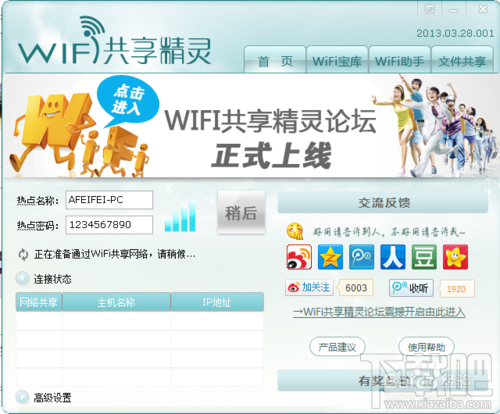Click the status text 正在准备通过WiFi共享网络
This screenshot has width=500, height=414.
(115, 255)
